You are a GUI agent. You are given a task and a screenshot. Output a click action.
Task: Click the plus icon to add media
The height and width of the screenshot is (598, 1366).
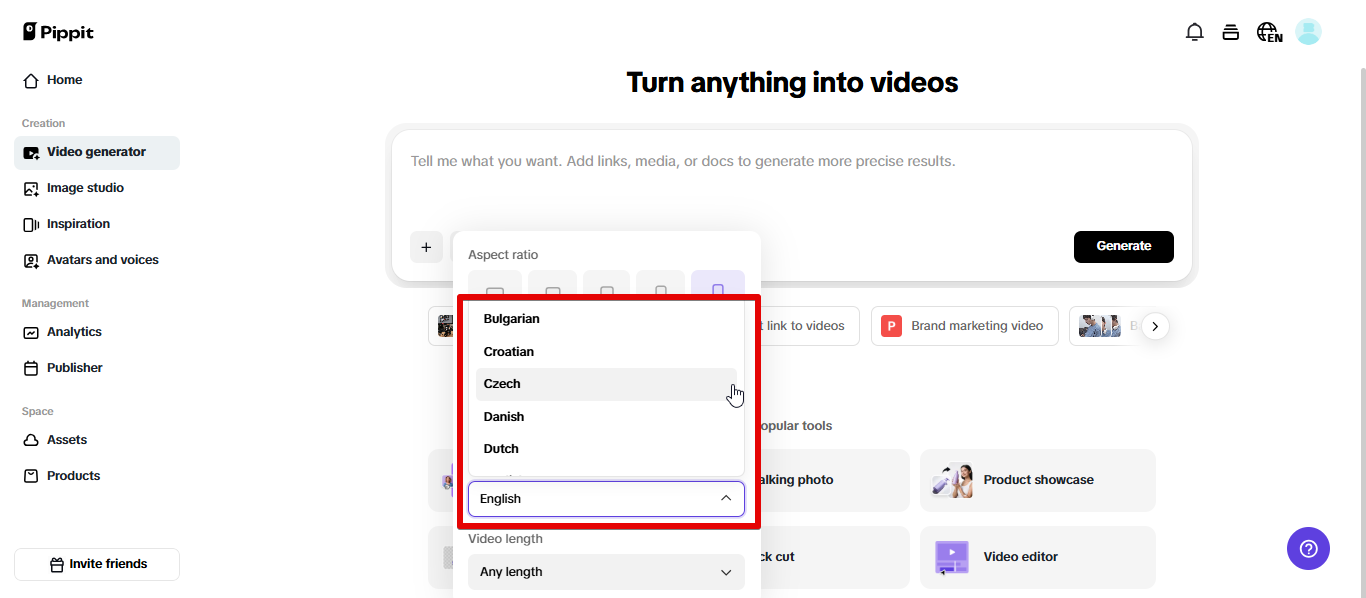[426, 247]
